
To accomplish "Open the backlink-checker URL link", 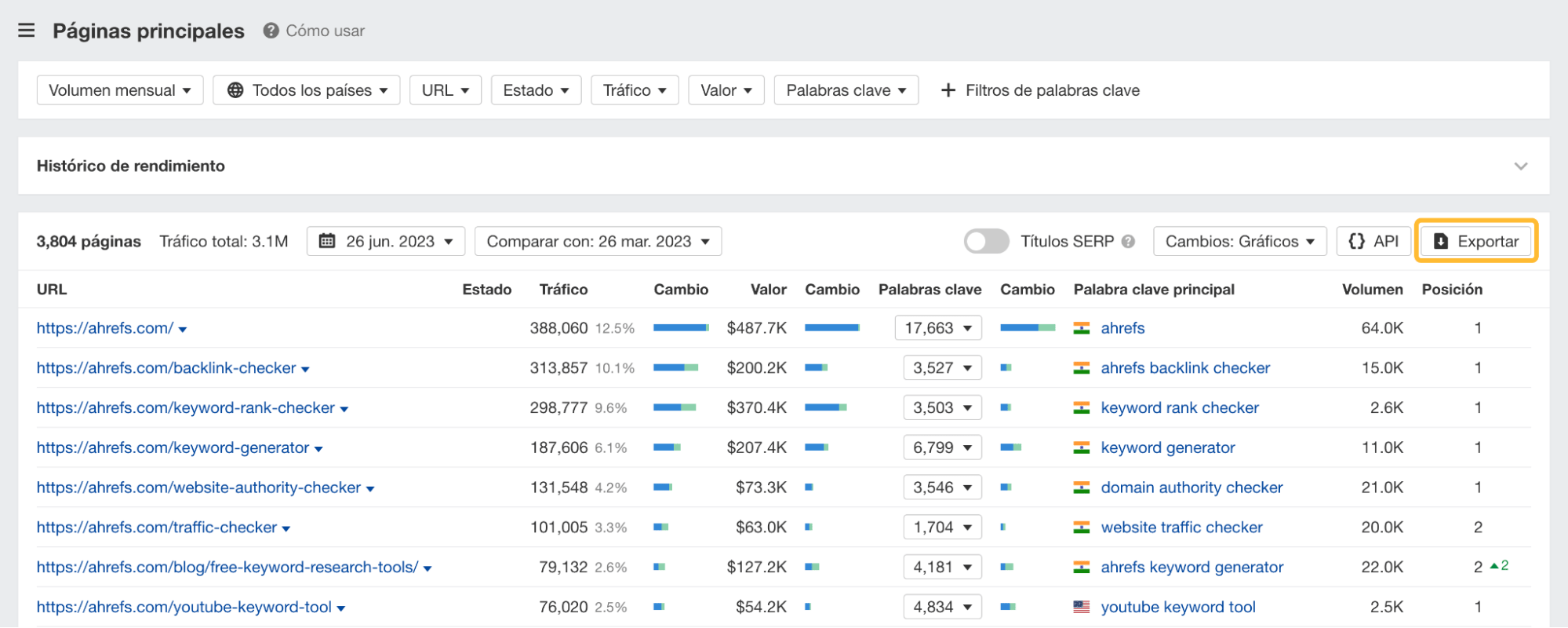I will pyautogui.click(x=166, y=368).
